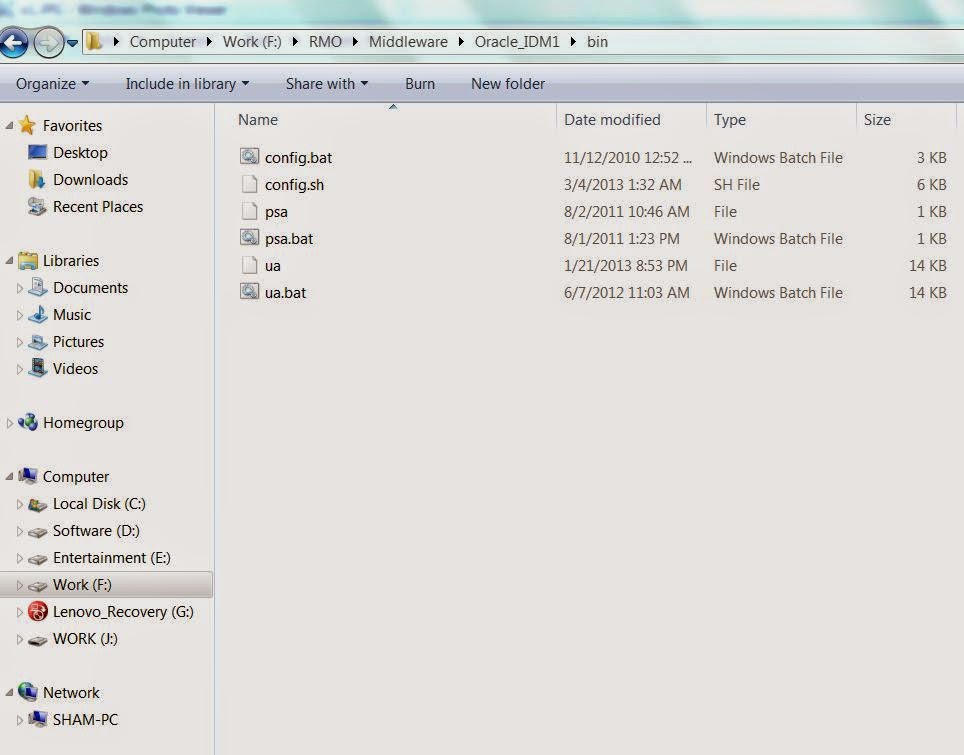
Task: Open the Include in library dropdown
Action: (186, 84)
